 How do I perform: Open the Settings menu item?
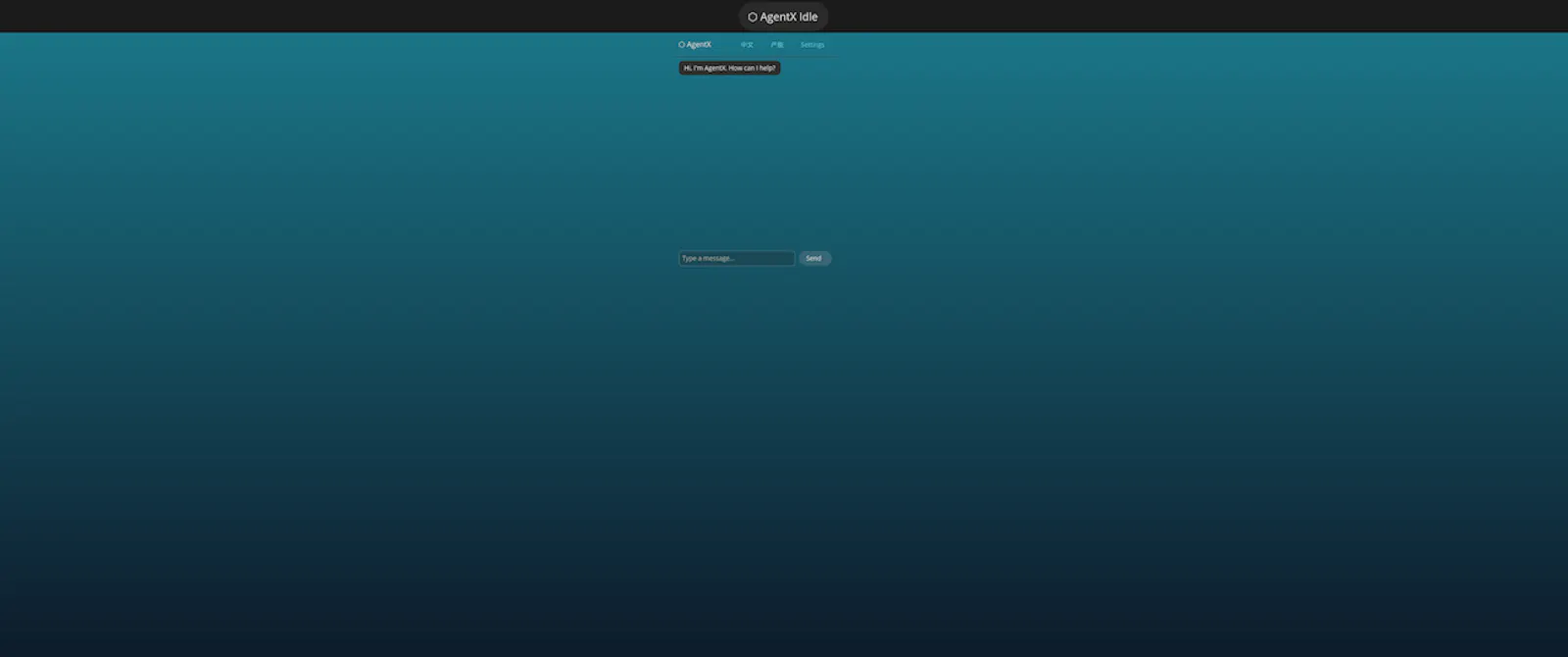pos(812,45)
